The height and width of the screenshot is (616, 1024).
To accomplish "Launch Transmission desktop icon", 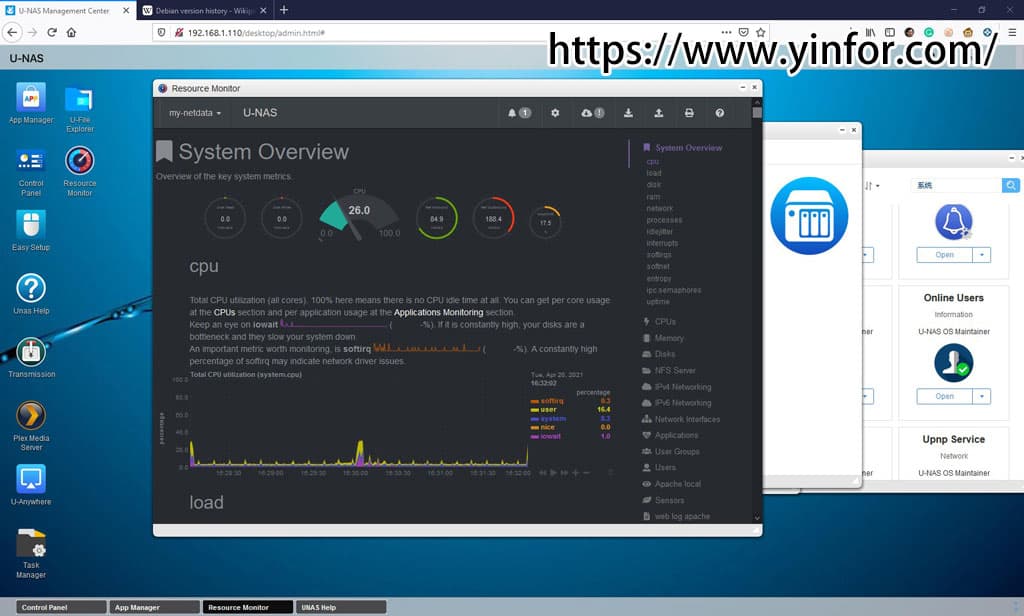I will 31,357.
